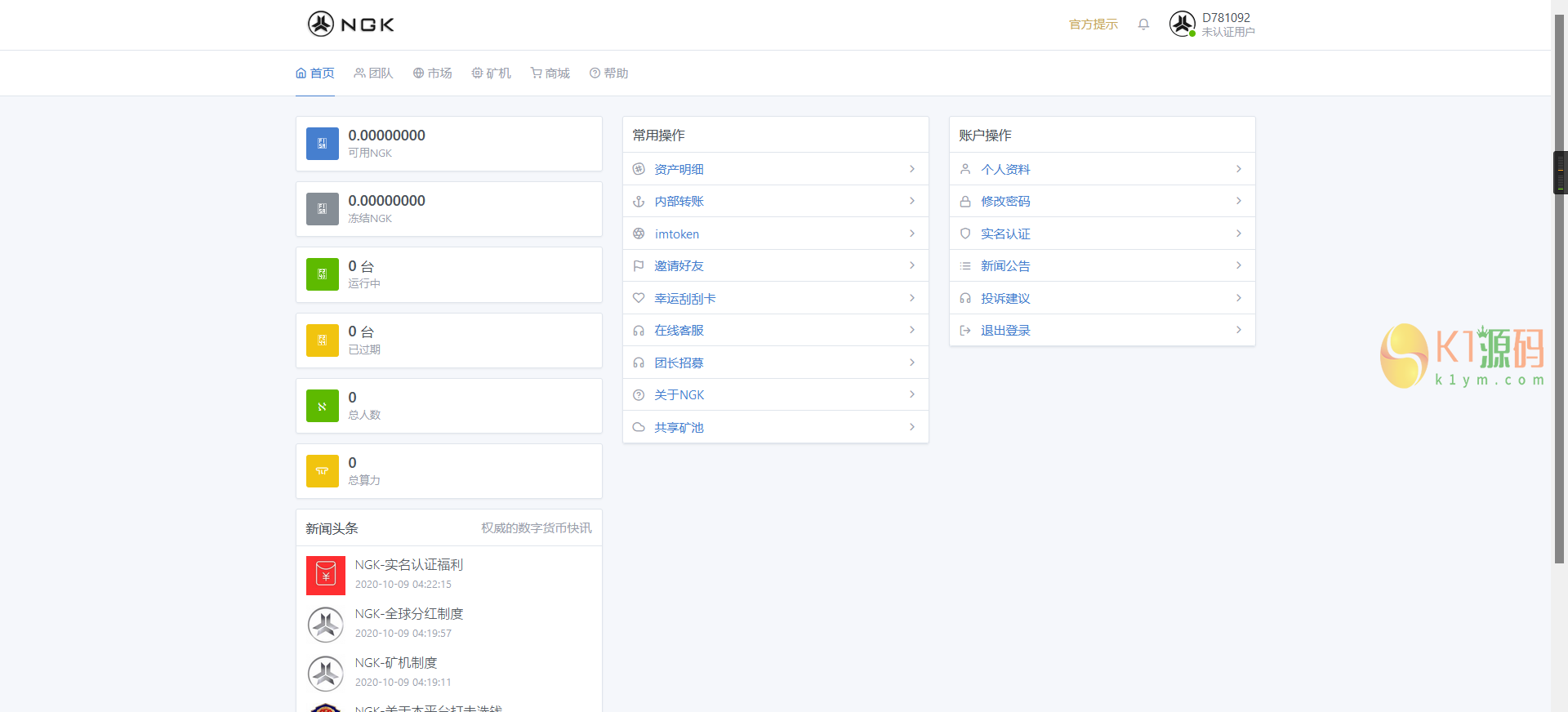The image size is (1568, 712).
Task: Click the green 总人数 icon
Action: [323, 406]
